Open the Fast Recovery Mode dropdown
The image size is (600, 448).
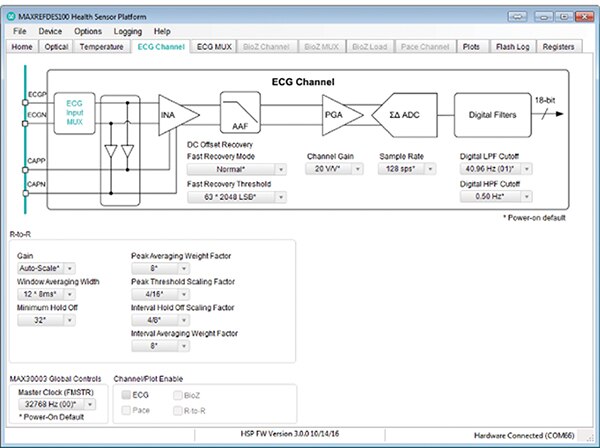click(x=236, y=169)
